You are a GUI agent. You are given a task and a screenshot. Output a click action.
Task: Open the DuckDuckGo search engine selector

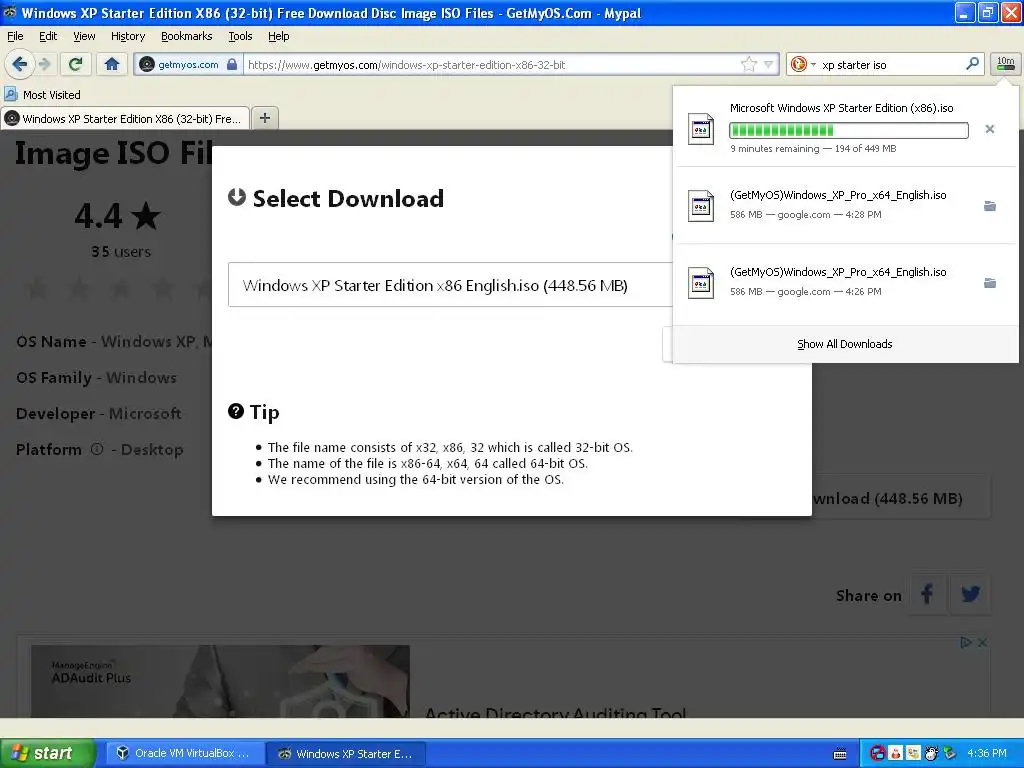[x=803, y=64]
